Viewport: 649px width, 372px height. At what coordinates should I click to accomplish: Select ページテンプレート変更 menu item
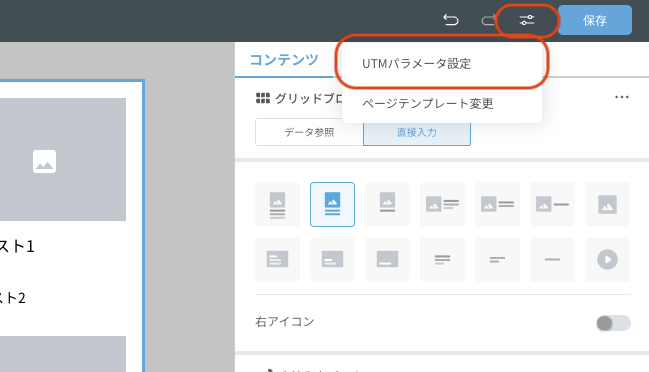pyautogui.click(x=442, y=103)
